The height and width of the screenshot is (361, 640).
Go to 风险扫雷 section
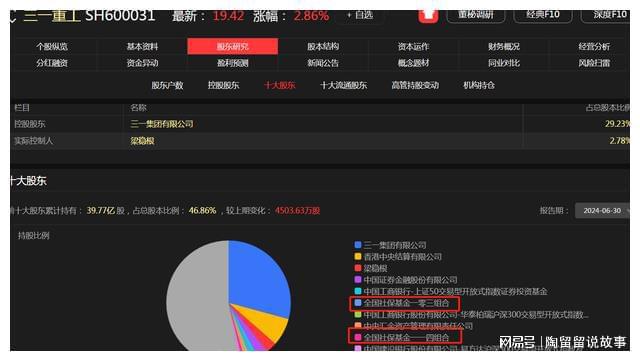coord(594,63)
